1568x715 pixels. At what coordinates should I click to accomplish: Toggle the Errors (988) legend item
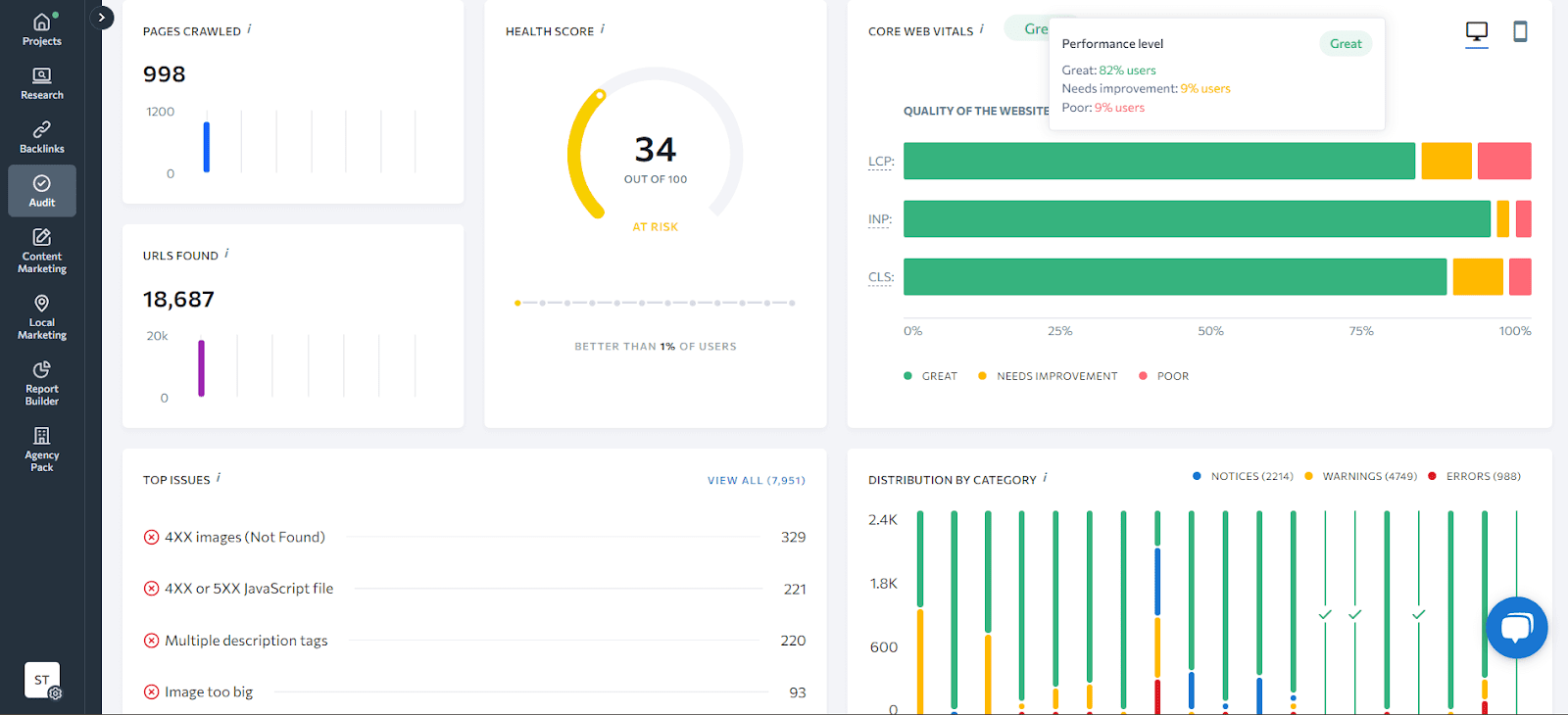(1474, 476)
